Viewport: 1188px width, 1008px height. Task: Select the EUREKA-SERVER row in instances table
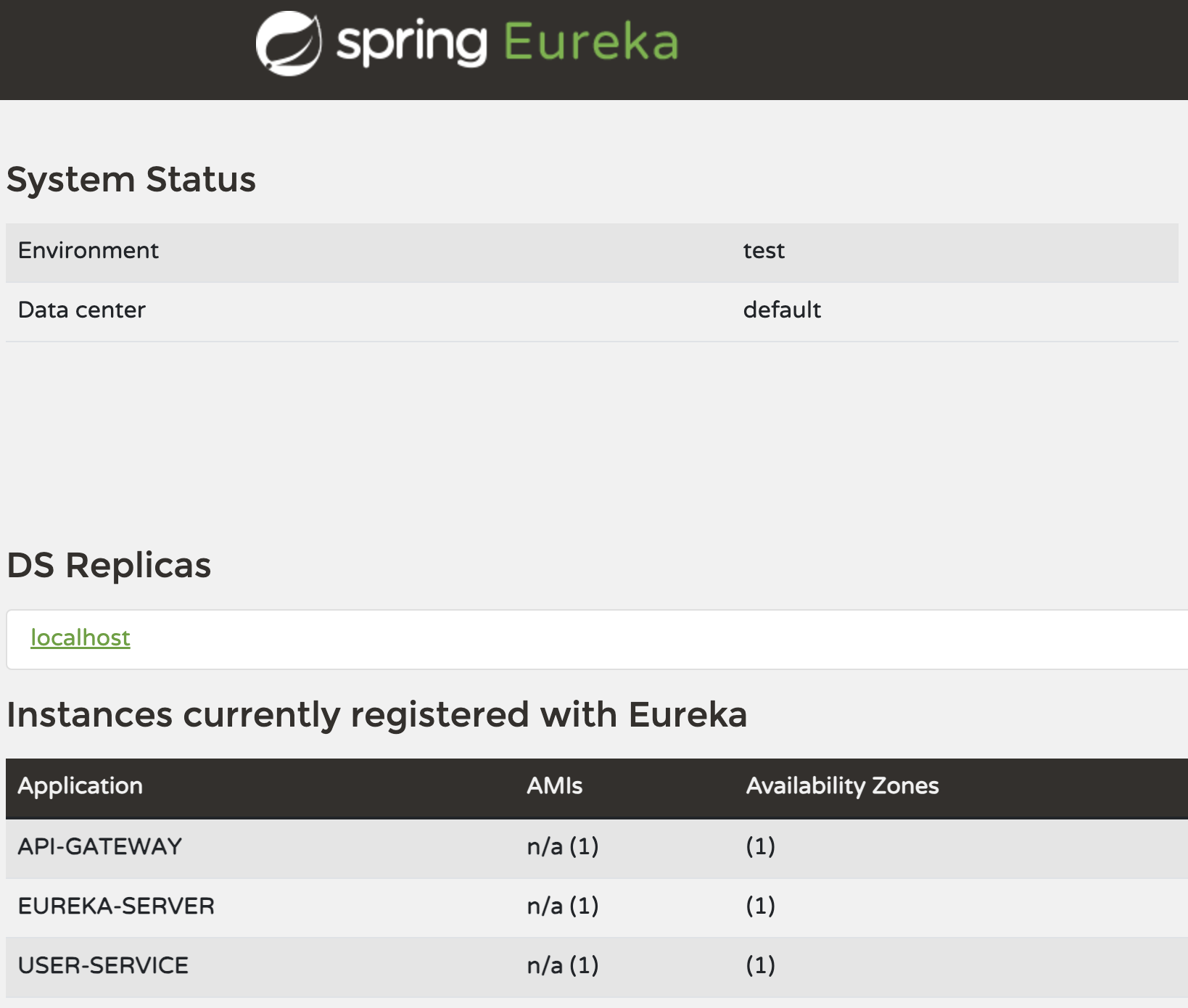tap(116, 906)
